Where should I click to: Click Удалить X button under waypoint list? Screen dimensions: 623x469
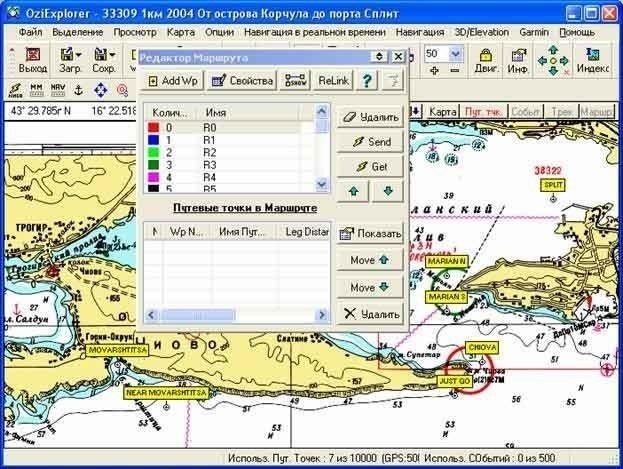370,314
